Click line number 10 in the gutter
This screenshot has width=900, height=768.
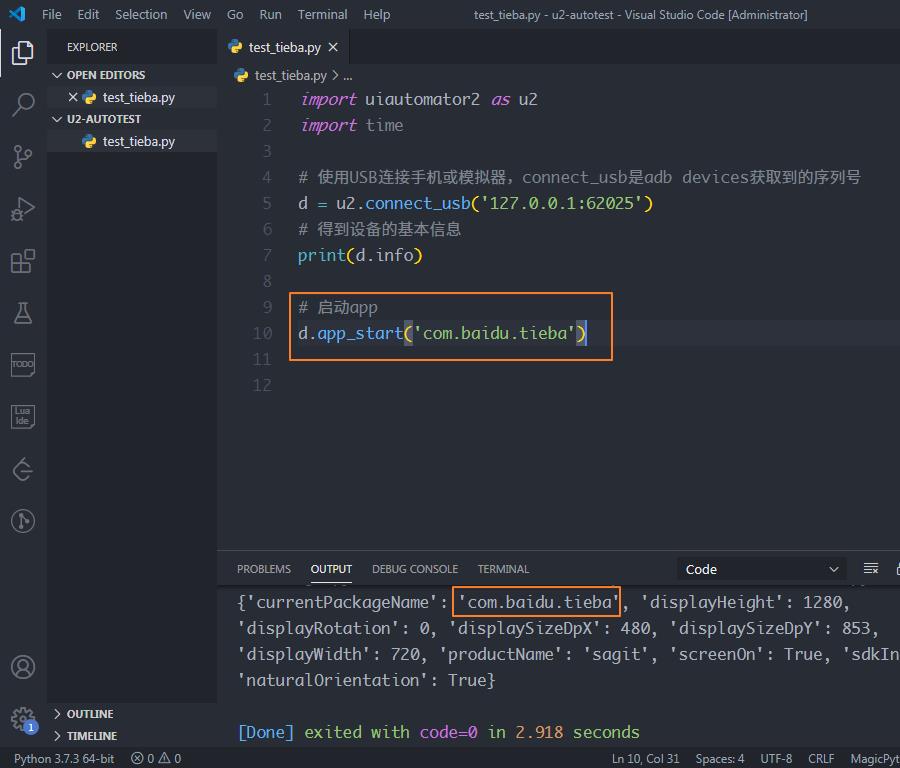tap(262, 333)
